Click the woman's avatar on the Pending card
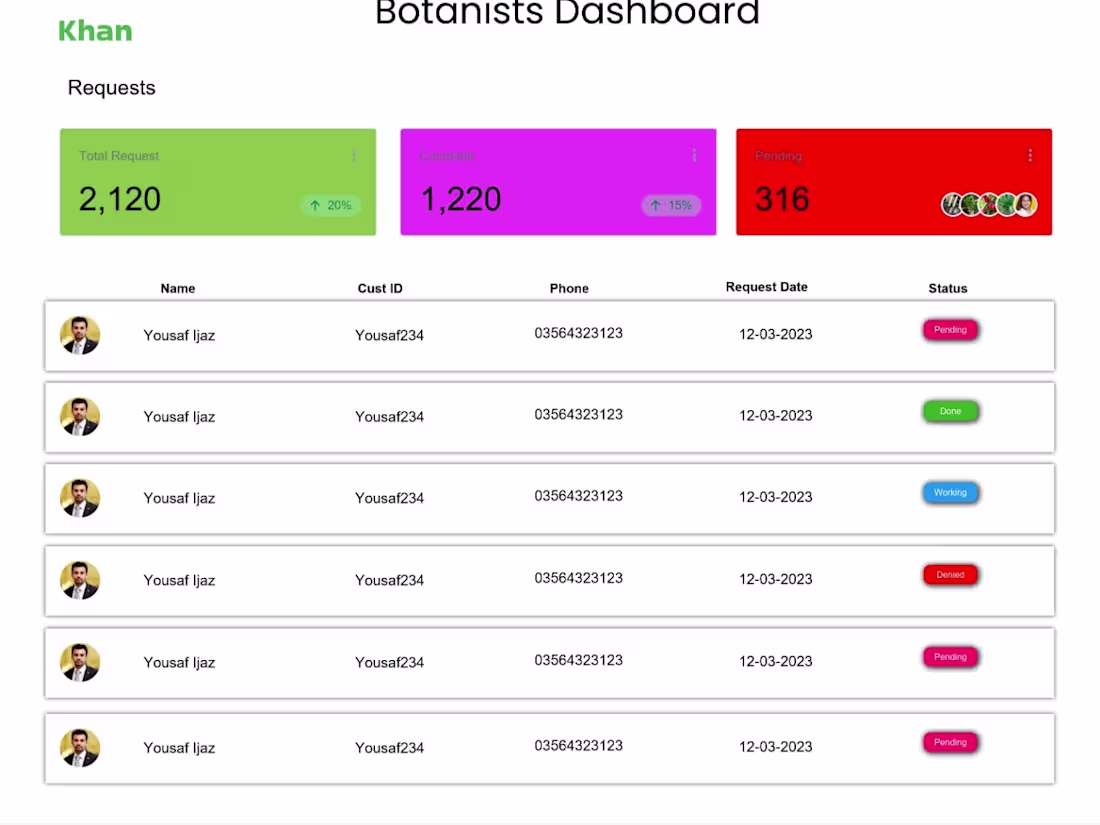This screenshot has width=1100, height=825. coord(1023,204)
